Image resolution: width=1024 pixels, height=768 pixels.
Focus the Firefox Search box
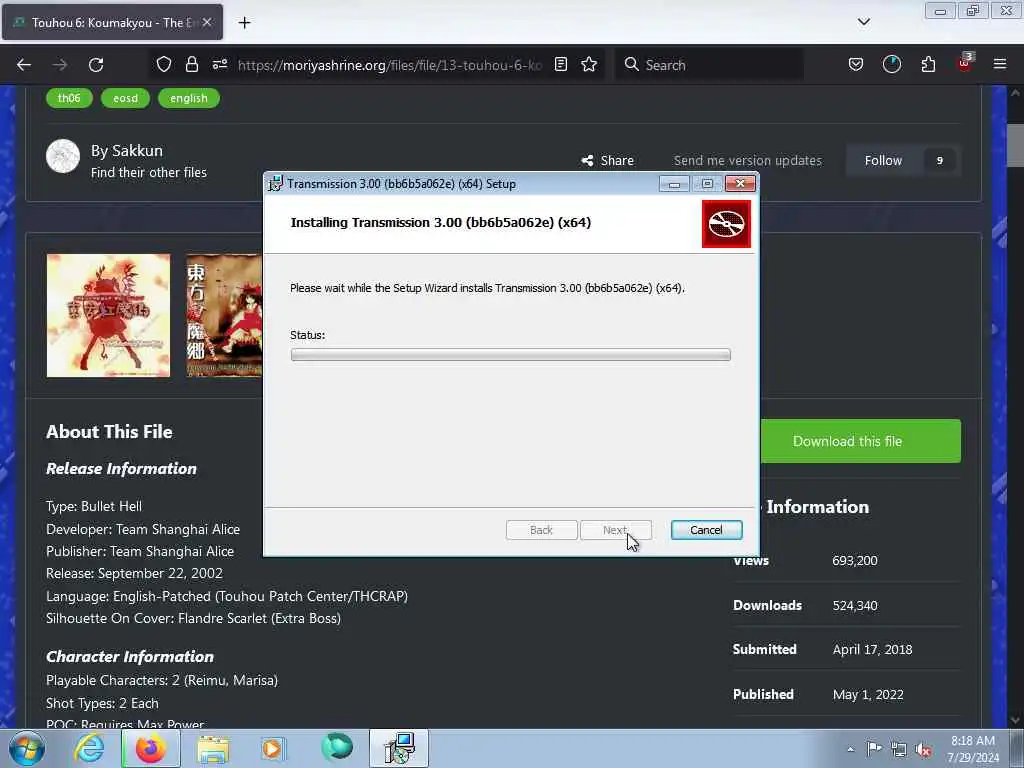point(709,65)
